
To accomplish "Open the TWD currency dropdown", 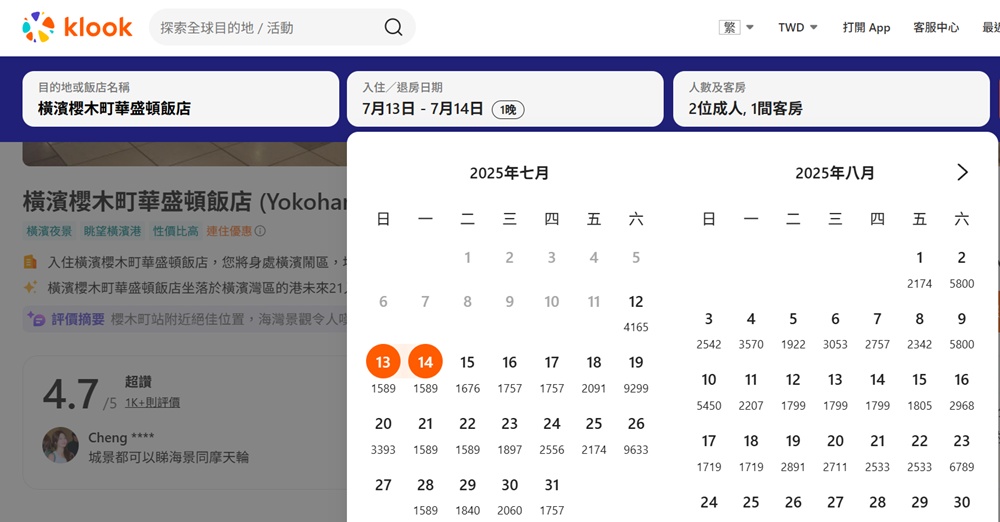I will click(x=798, y=27).
